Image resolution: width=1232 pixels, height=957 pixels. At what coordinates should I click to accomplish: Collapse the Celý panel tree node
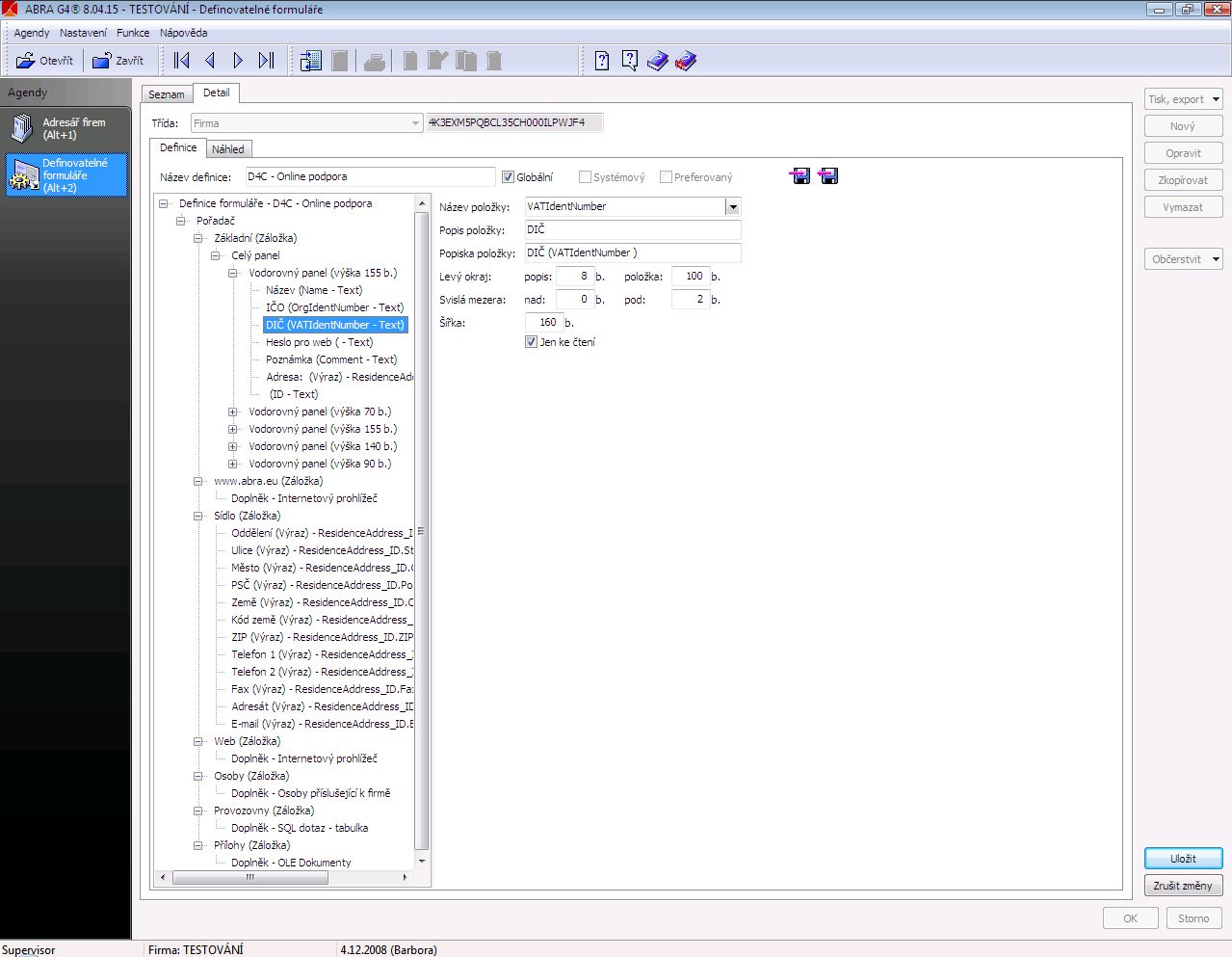pyautogui.click(x=215, y=256)
